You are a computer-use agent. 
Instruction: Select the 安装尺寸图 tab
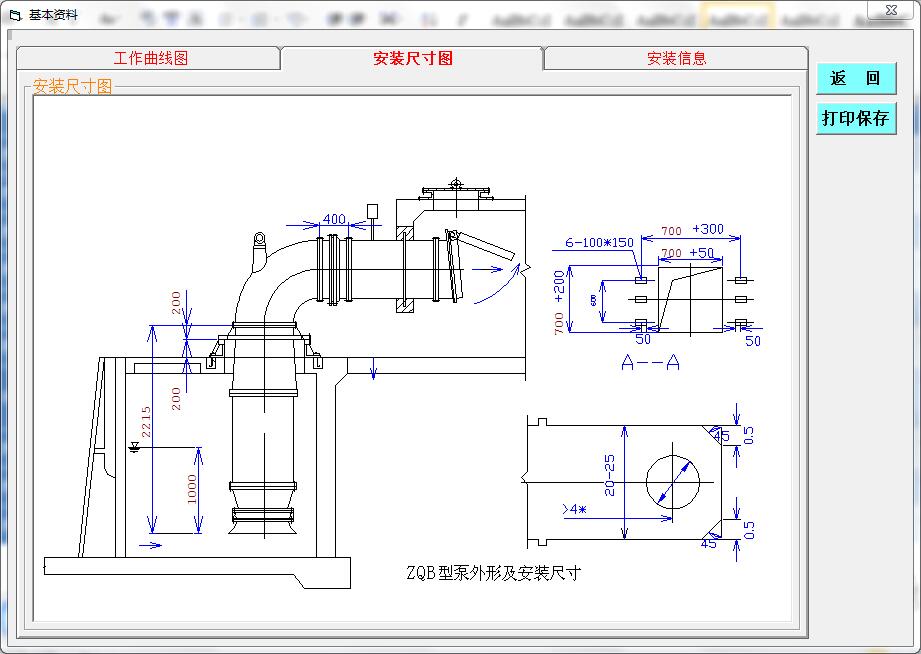412,58
